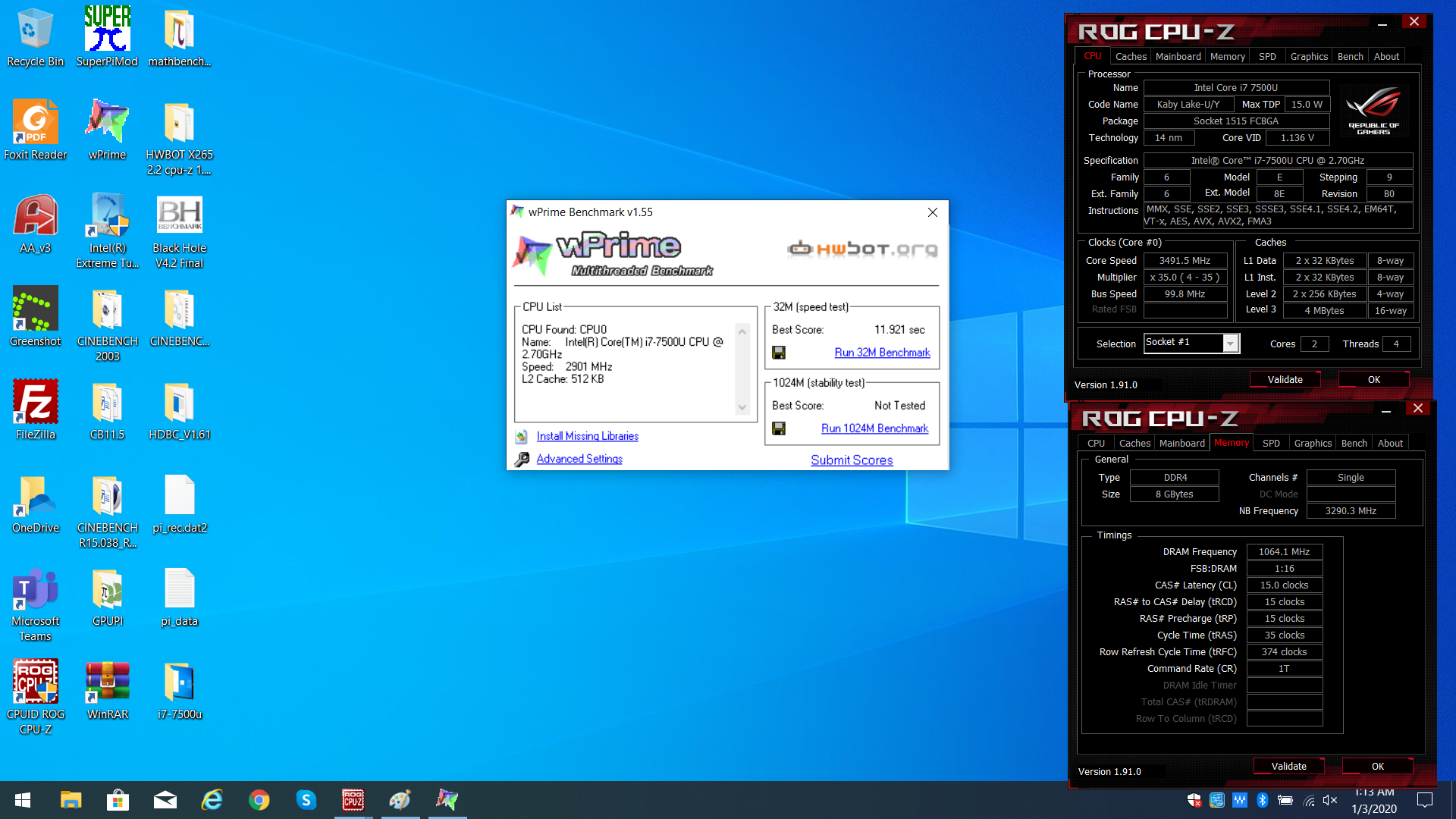Open Bench tab in bottom CPU-Z window
This screenshot has height=819, width=1456.
[1354, 443]
